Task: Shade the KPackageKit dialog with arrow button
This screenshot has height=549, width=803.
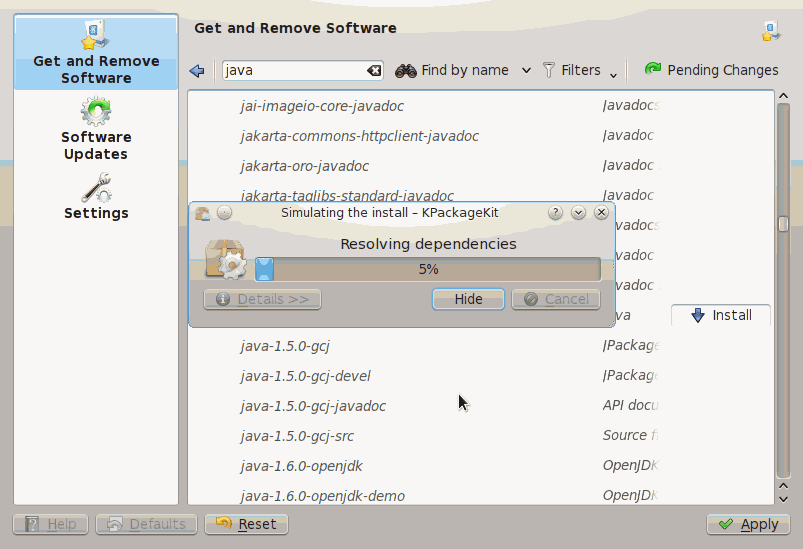Action: pyautogui.click(x=578, y=213)
